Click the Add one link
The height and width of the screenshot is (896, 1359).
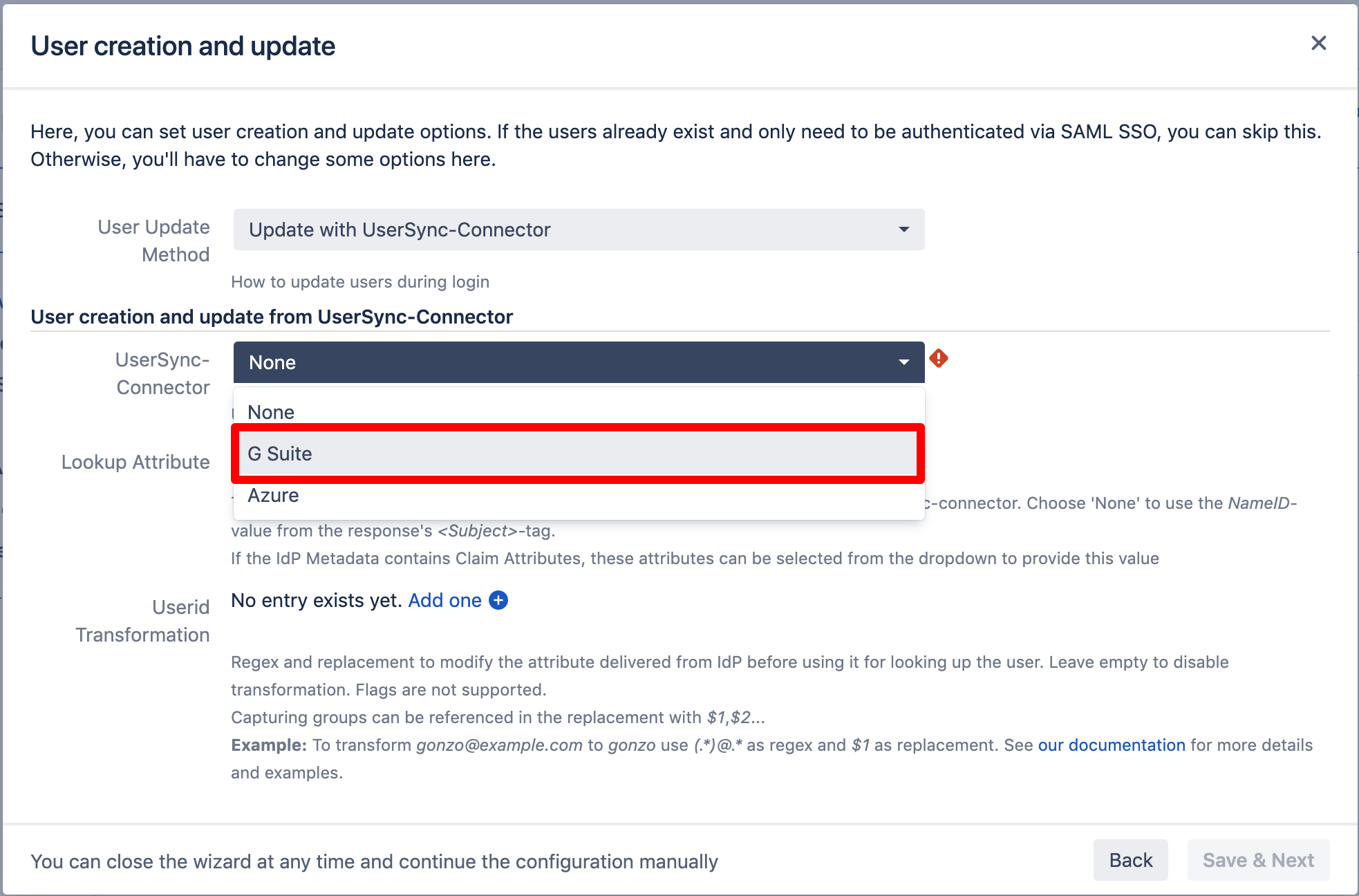pyautogui.click(x=444, y=600)
